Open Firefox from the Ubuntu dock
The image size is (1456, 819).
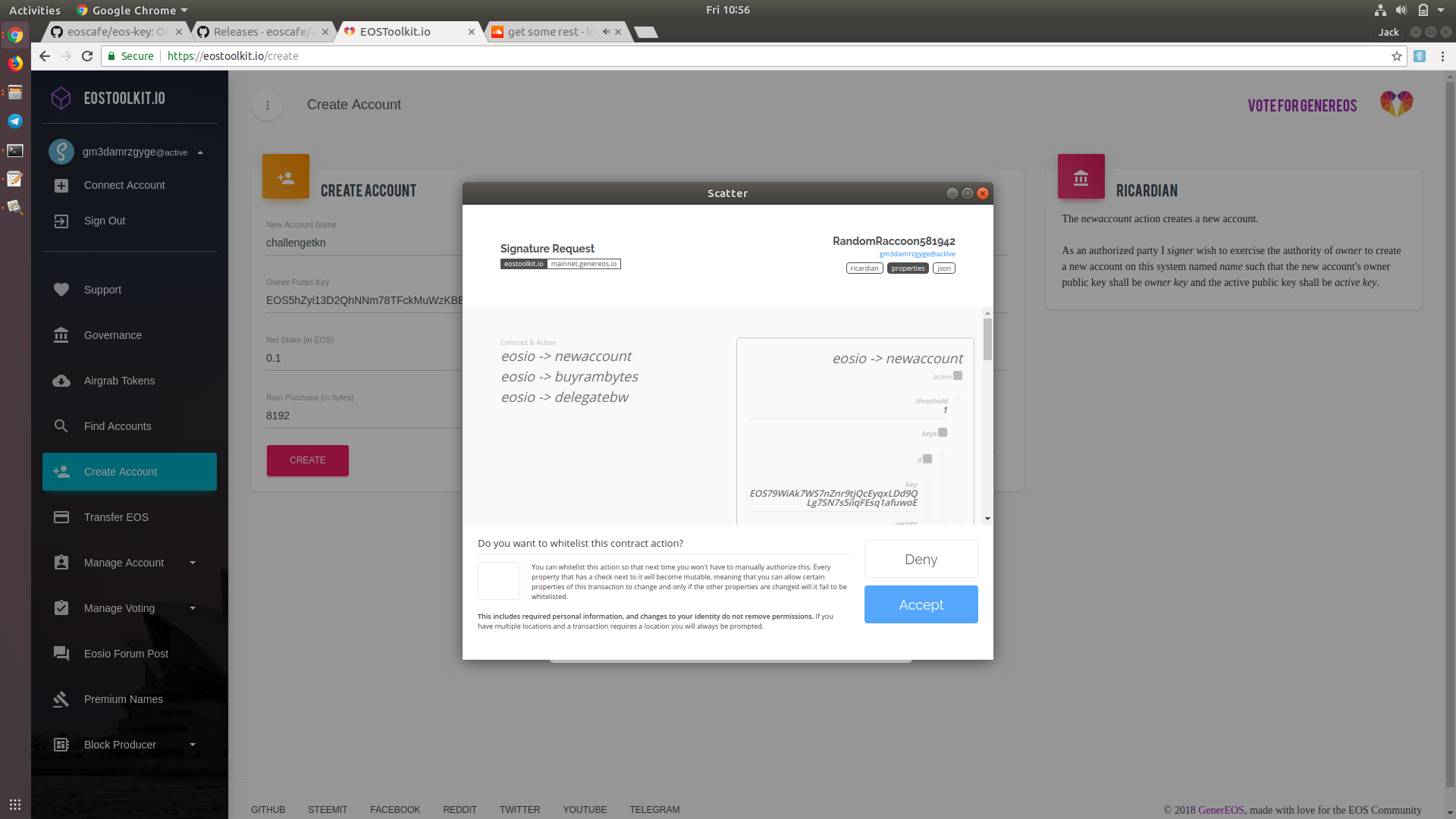(x=15, y=64)
